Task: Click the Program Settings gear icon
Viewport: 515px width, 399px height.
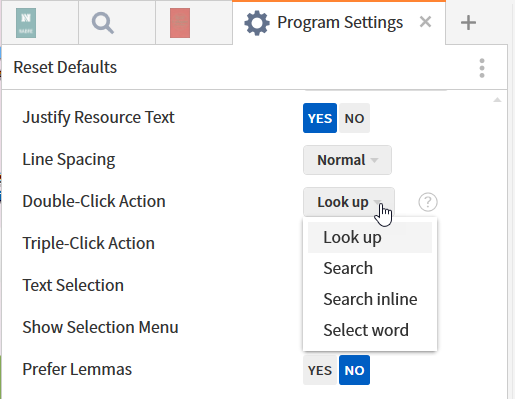Action: pos(257,23)
